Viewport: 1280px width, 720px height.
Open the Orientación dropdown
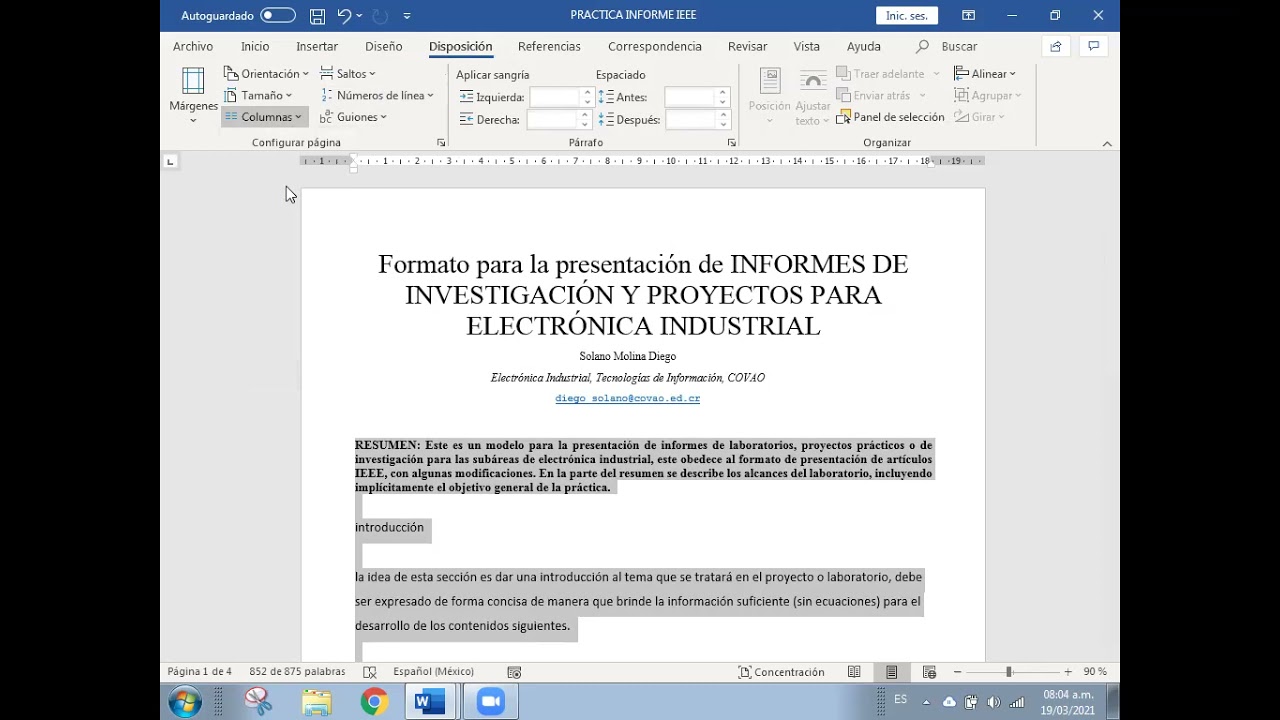coord(265,73)
